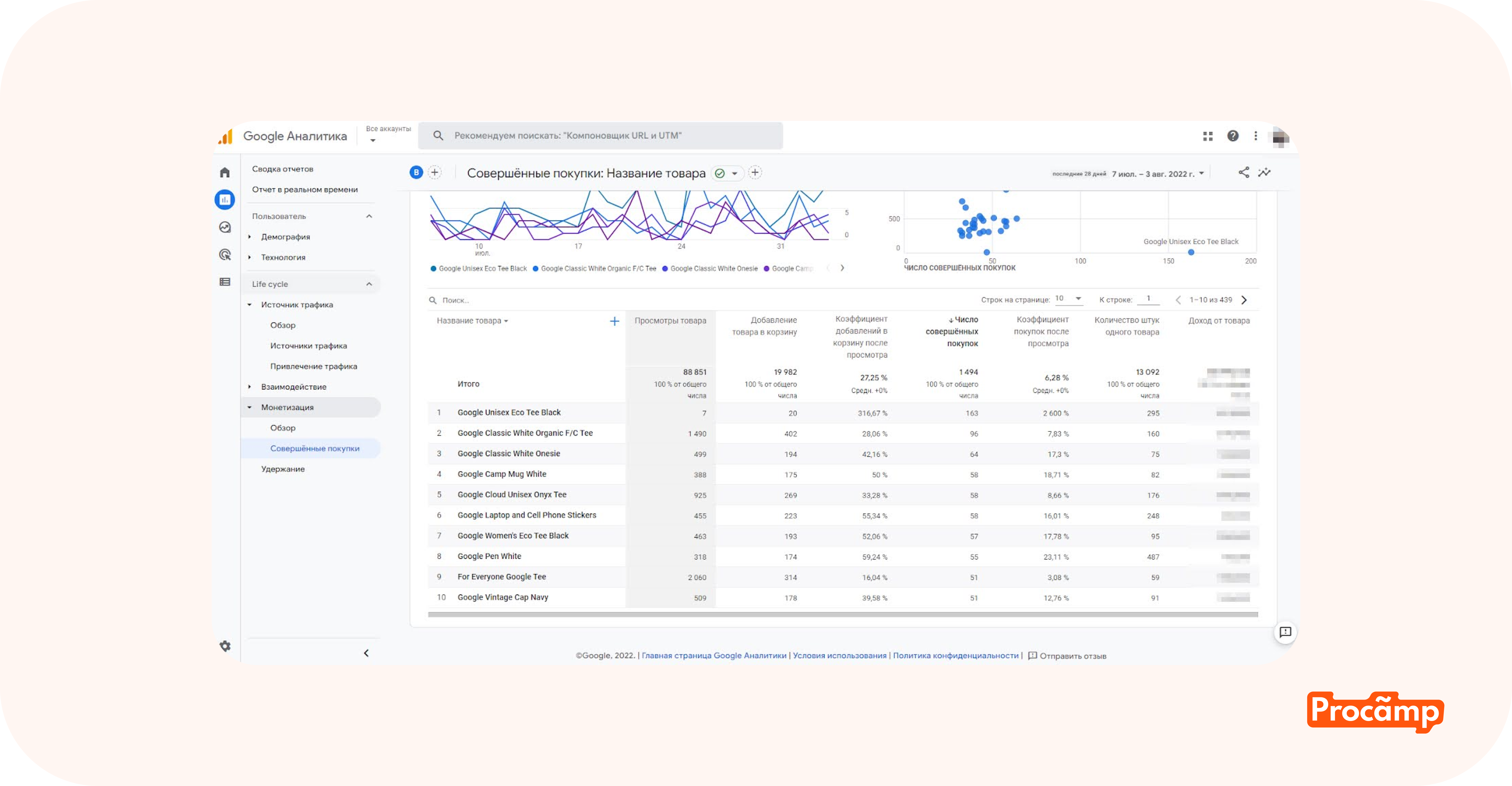This screenshot has width=1512, height=786.
Task: Open the Google apps grid icon
Action: tap(1208, 136)
